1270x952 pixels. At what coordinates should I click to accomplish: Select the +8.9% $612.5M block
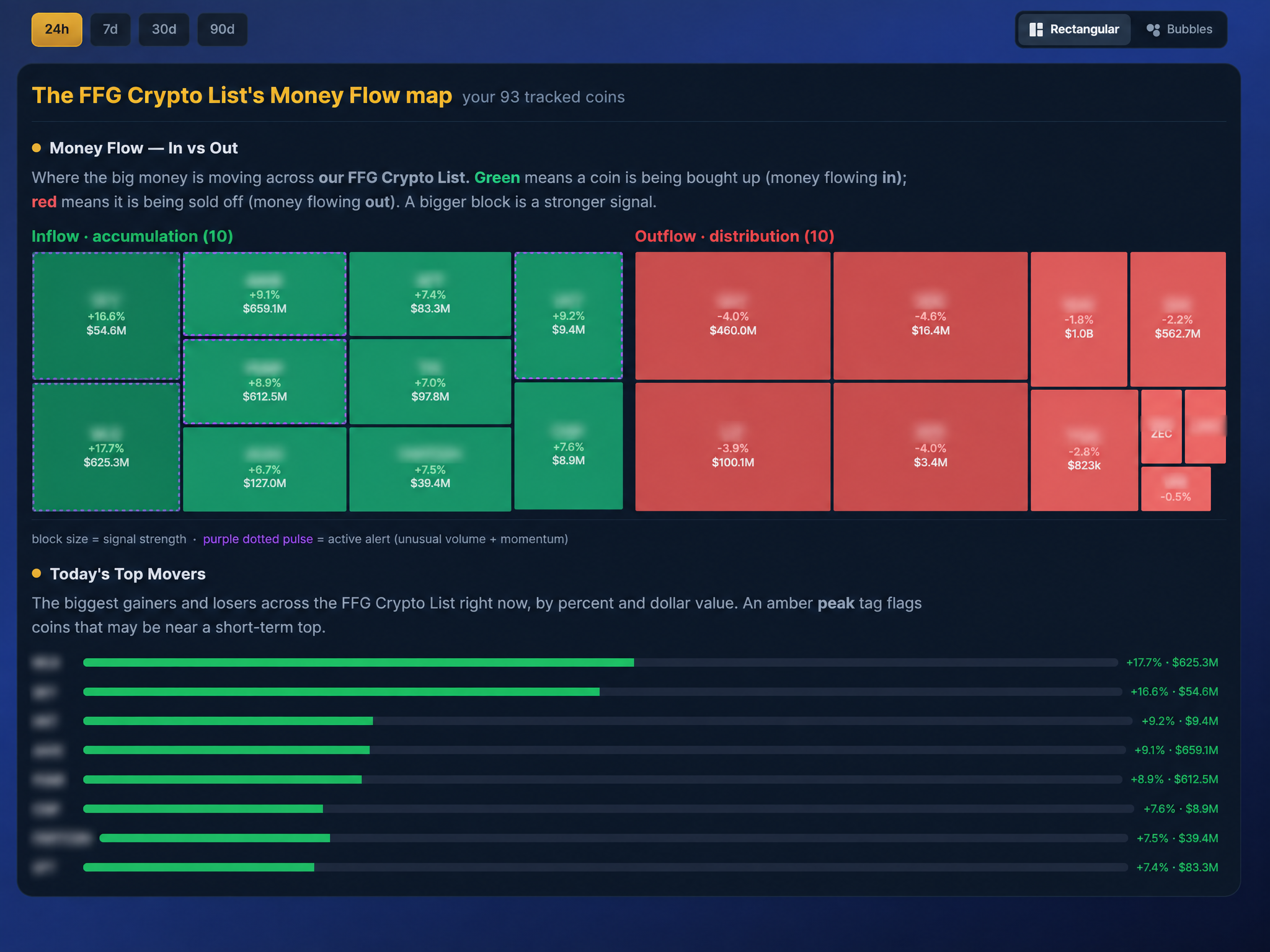pyautogui.click(x=265, y=382)
